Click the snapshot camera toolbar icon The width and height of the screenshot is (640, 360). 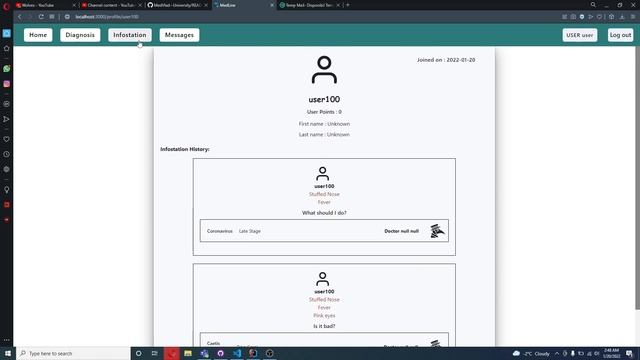coord(573,17)
